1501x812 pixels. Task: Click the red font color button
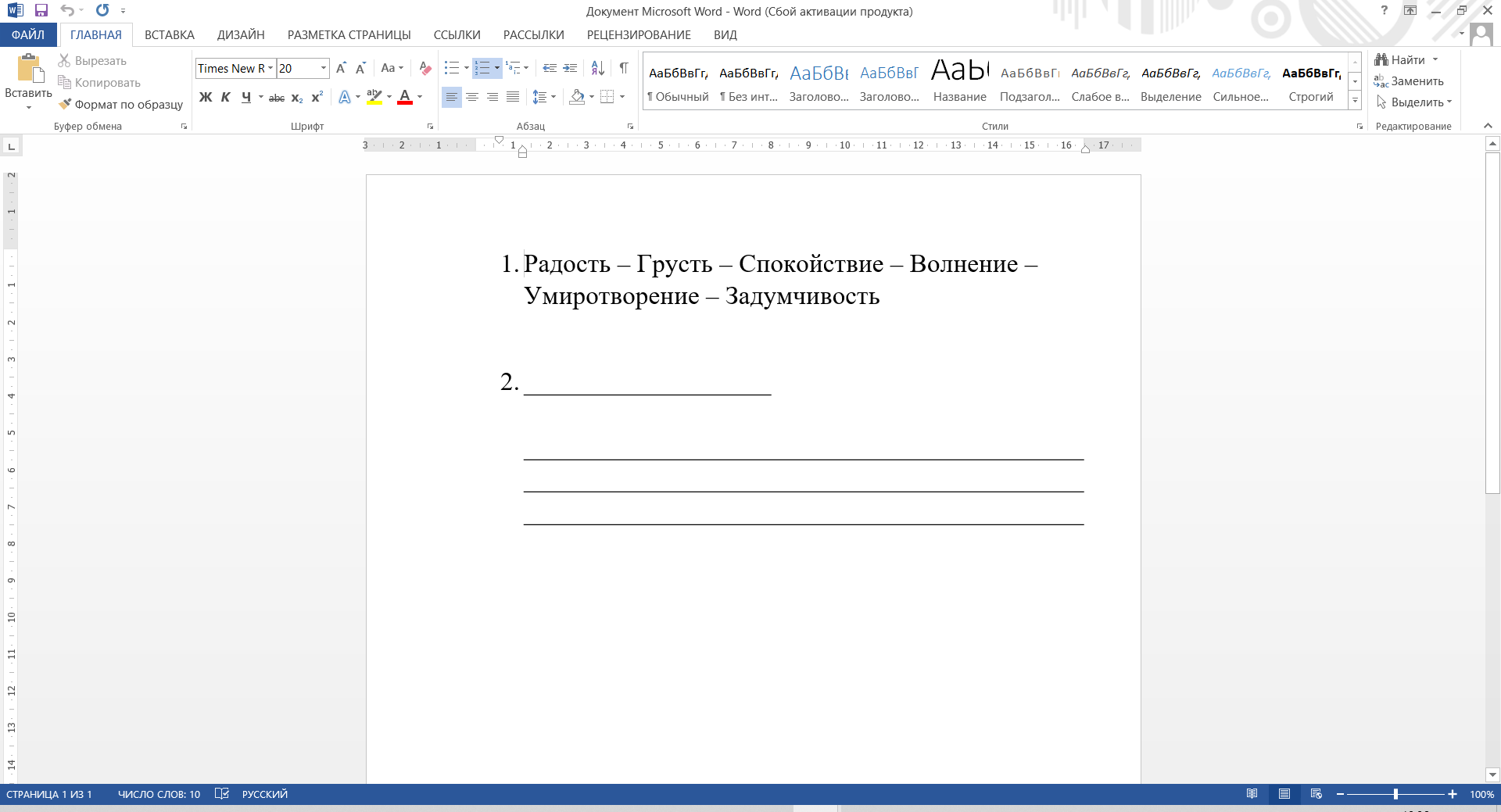(x=405, y=97)
